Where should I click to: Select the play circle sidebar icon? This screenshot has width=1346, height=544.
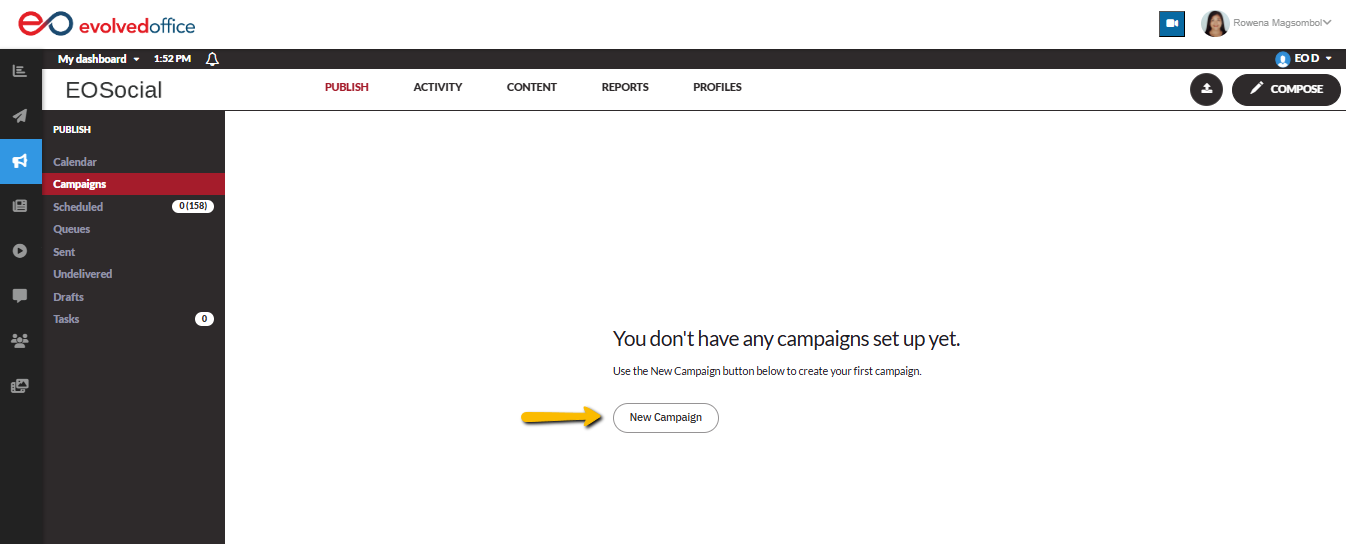click(x=20, y=251)
